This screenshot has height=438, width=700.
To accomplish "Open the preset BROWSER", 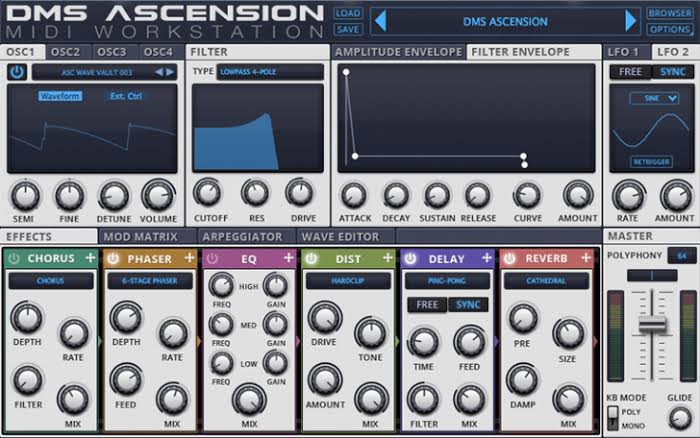I will pyautogui.click(x=670, y=13).
